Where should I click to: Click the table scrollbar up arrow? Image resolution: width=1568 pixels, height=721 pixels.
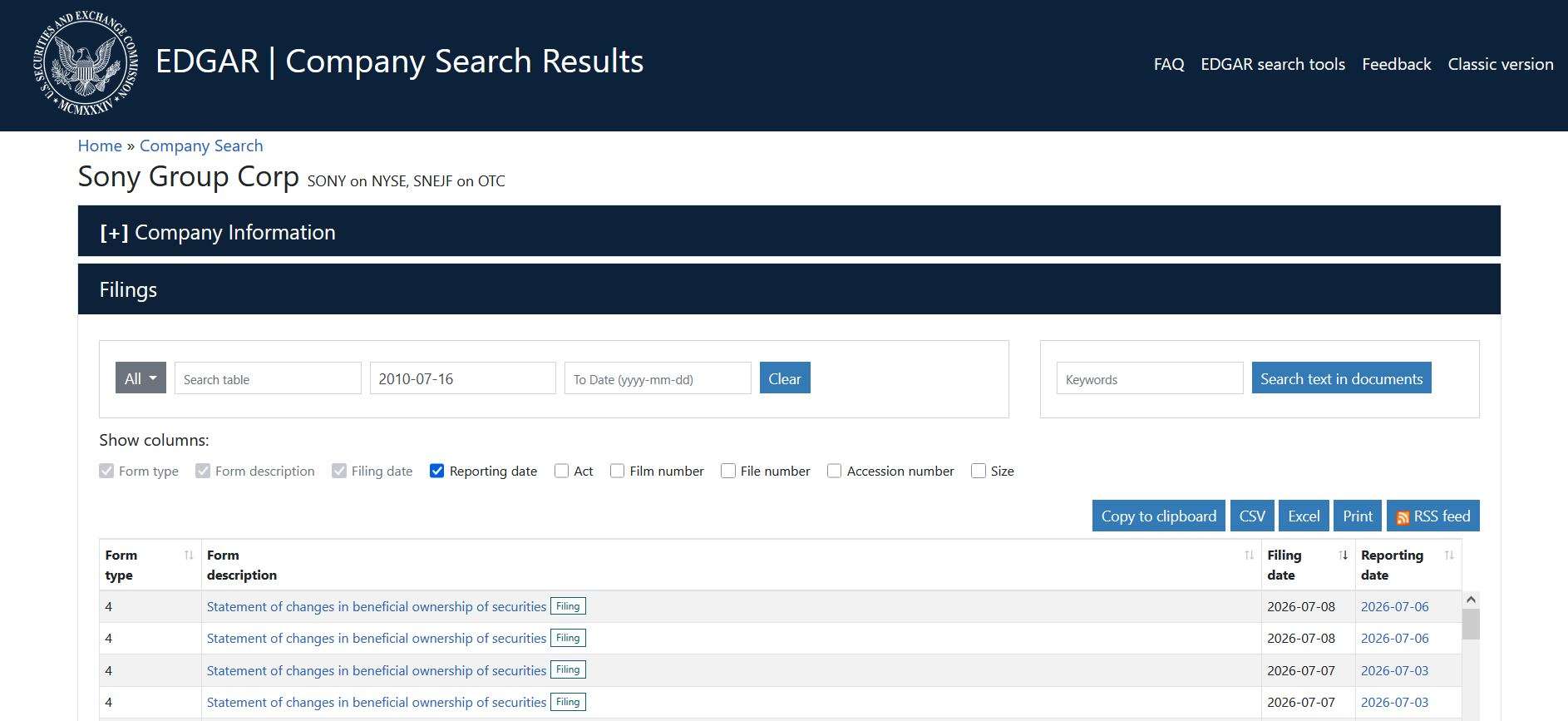[1471, 600]
